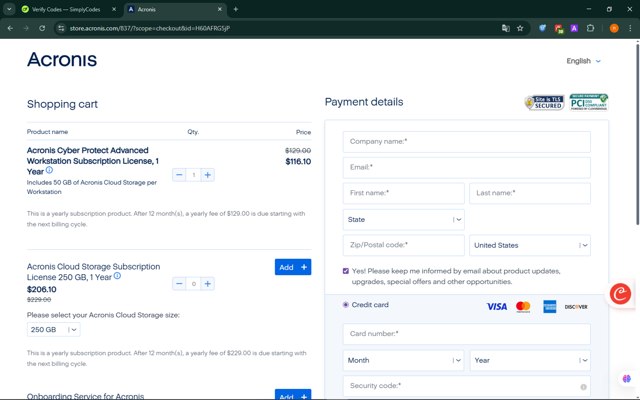Click info icon next to Cyber Protect license

coord(49,170)
